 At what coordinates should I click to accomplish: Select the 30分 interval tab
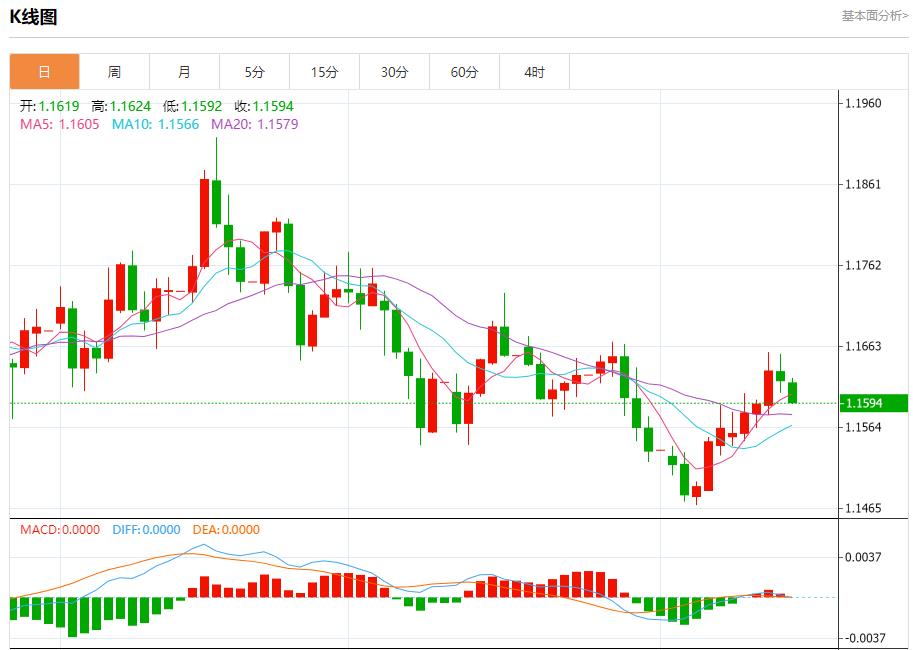pyautogui.click(x=394, y=72)
